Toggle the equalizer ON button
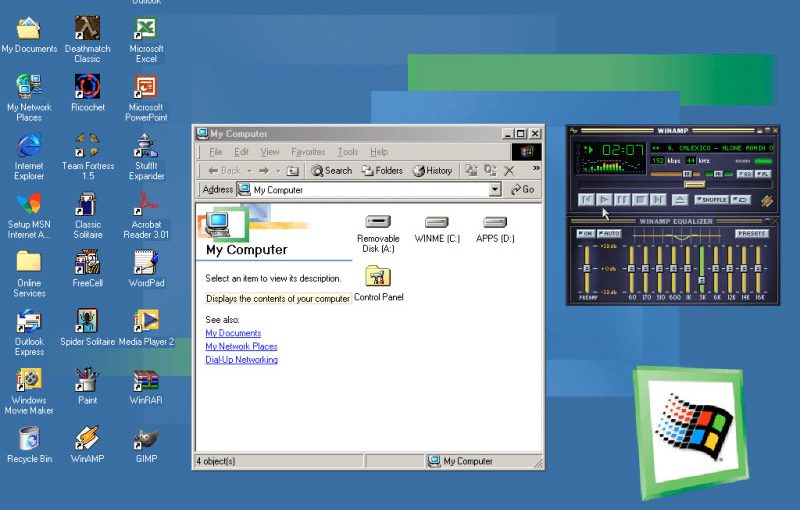The width and height of the screenshot is (800, 510). 585,234
